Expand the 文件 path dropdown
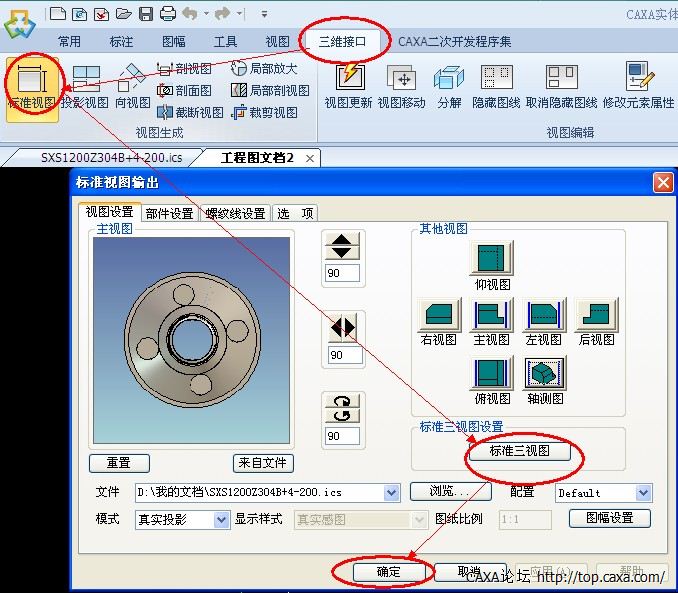 [391, 492]
